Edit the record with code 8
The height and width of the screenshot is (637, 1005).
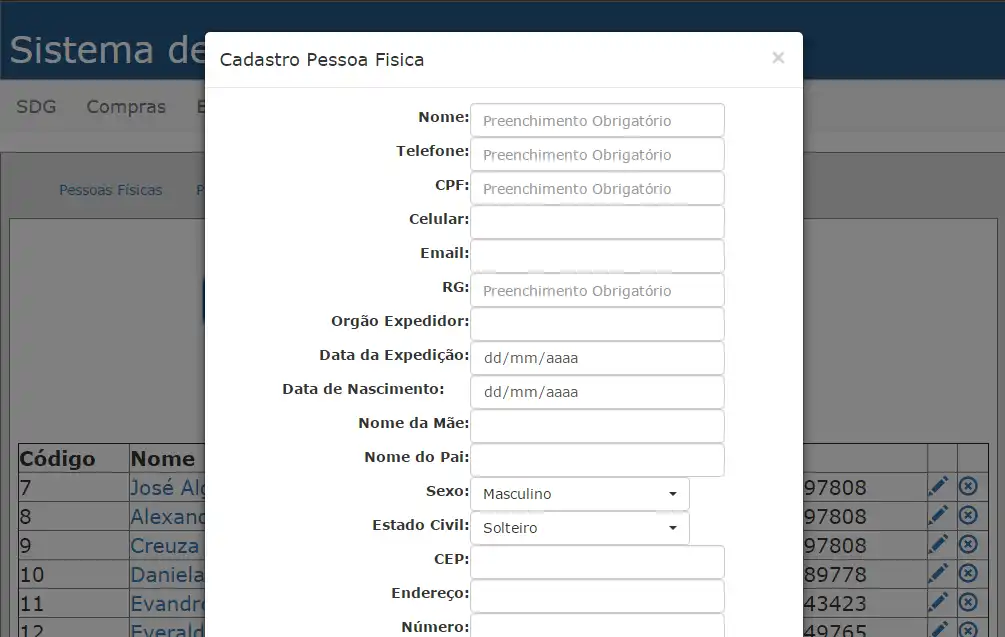click(937, 516)
